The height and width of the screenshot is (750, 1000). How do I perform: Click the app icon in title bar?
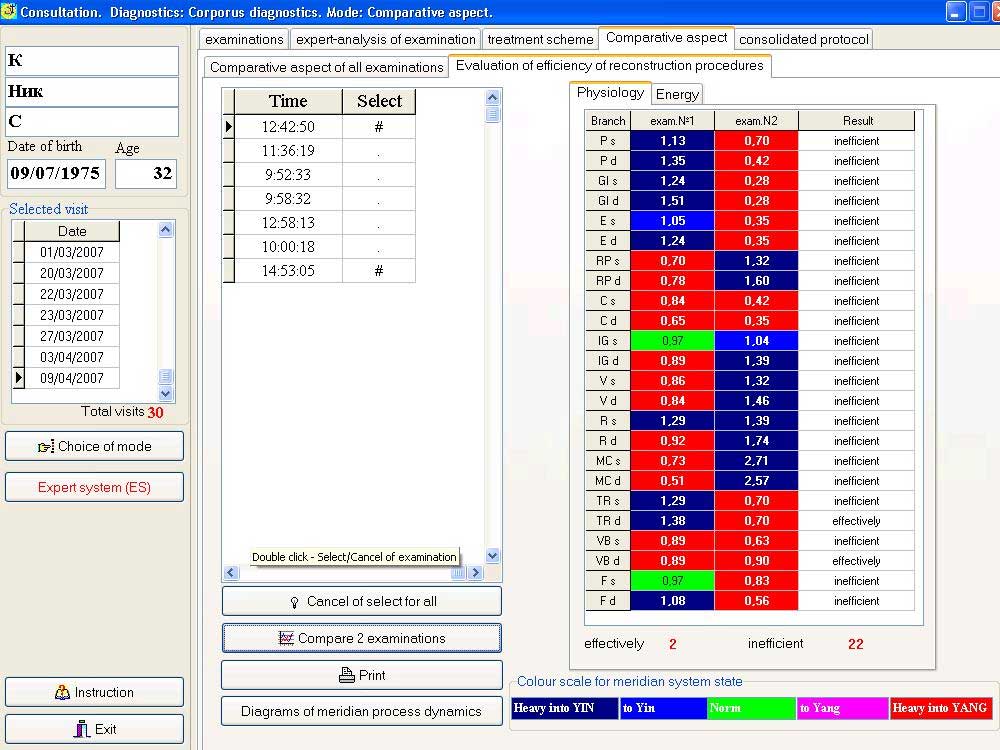[x=9, y=11]
